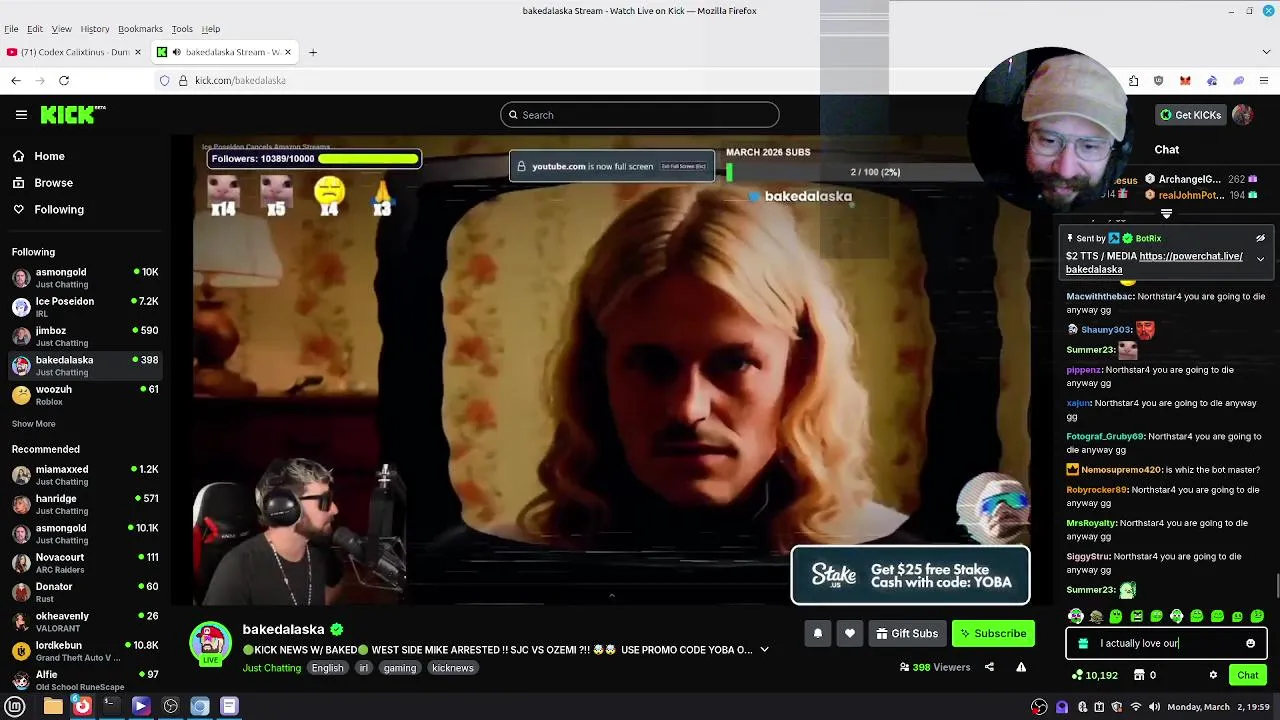The height and width of the screenshot is (720, 1280).
Task: Open a new Firefox tab
Action: (312, 52)
